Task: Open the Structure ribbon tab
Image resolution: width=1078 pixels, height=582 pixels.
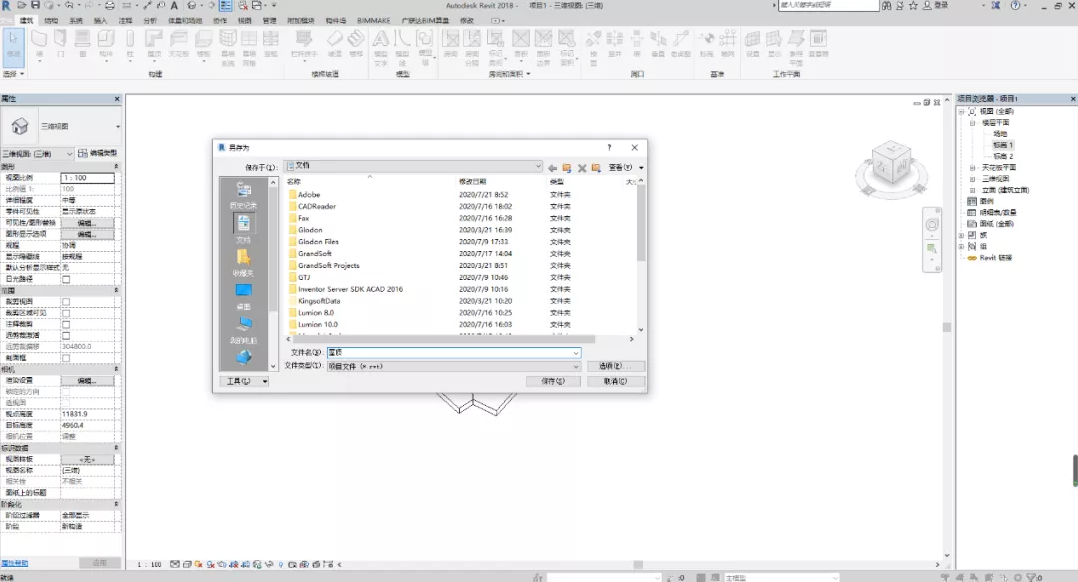Action: [51, 21]
